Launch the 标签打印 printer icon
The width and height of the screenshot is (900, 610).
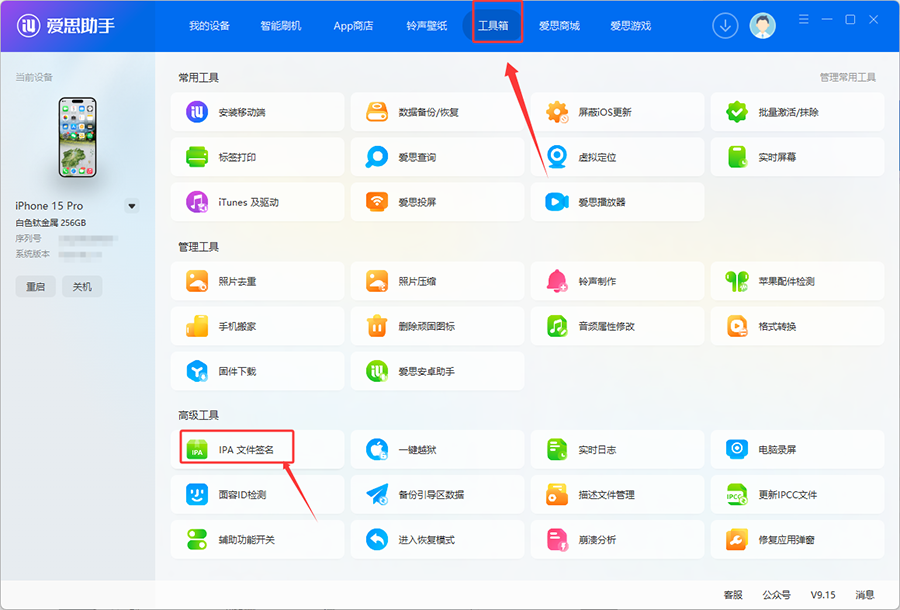tap(197, 157)
